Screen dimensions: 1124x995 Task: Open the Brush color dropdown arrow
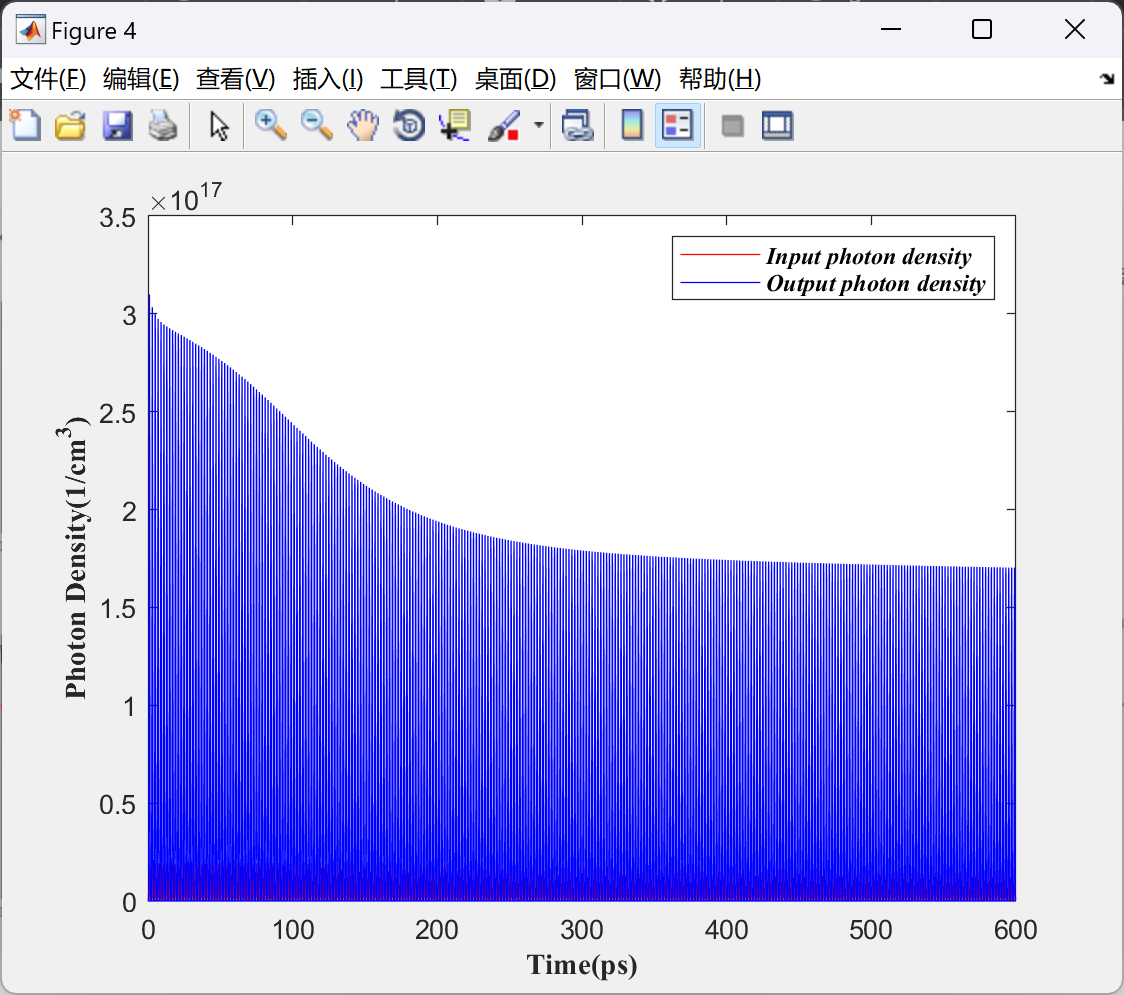point(538,125)
